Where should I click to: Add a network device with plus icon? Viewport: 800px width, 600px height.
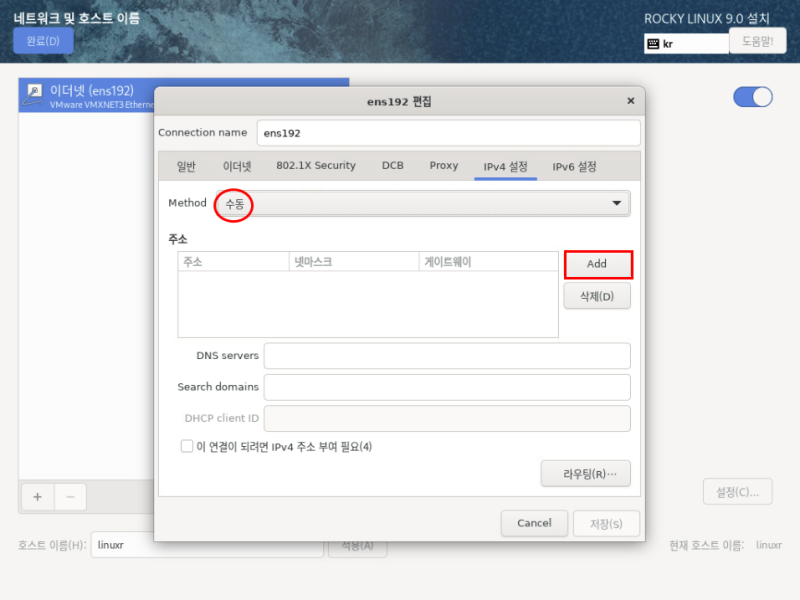click(x=37, y=496)
